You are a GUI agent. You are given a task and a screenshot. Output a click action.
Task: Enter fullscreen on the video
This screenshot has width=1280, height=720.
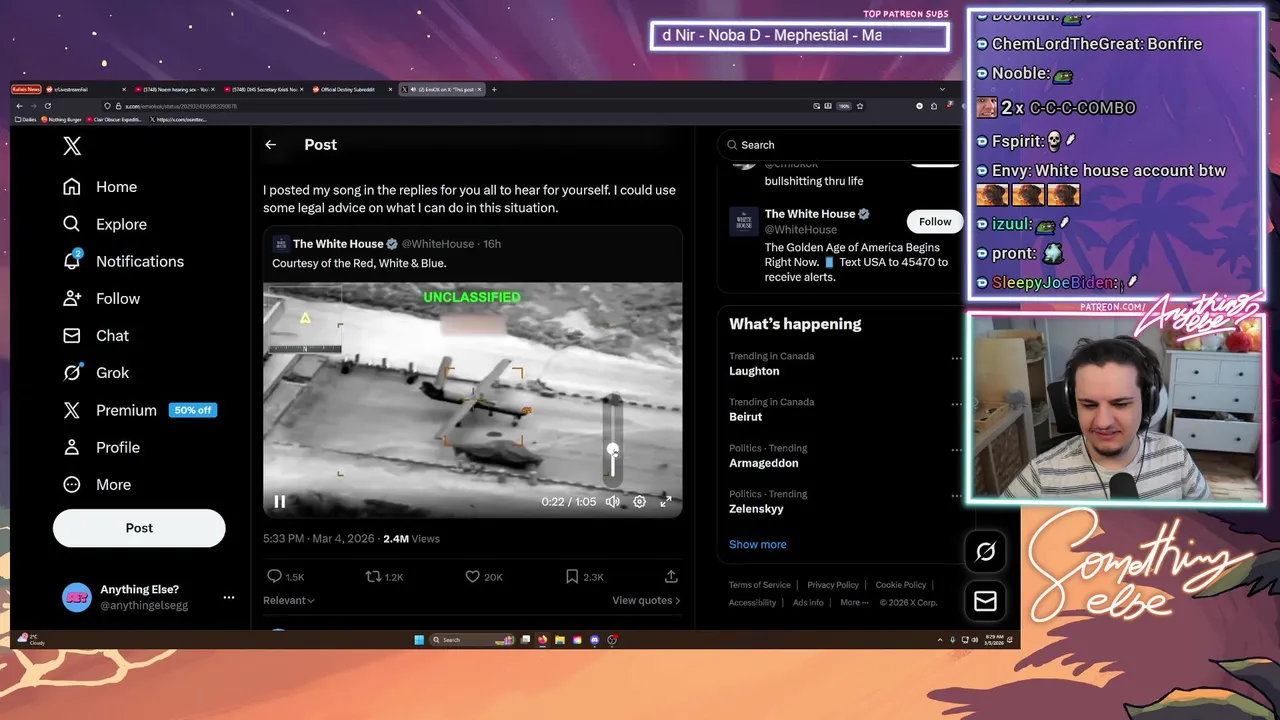coord(666,502)
